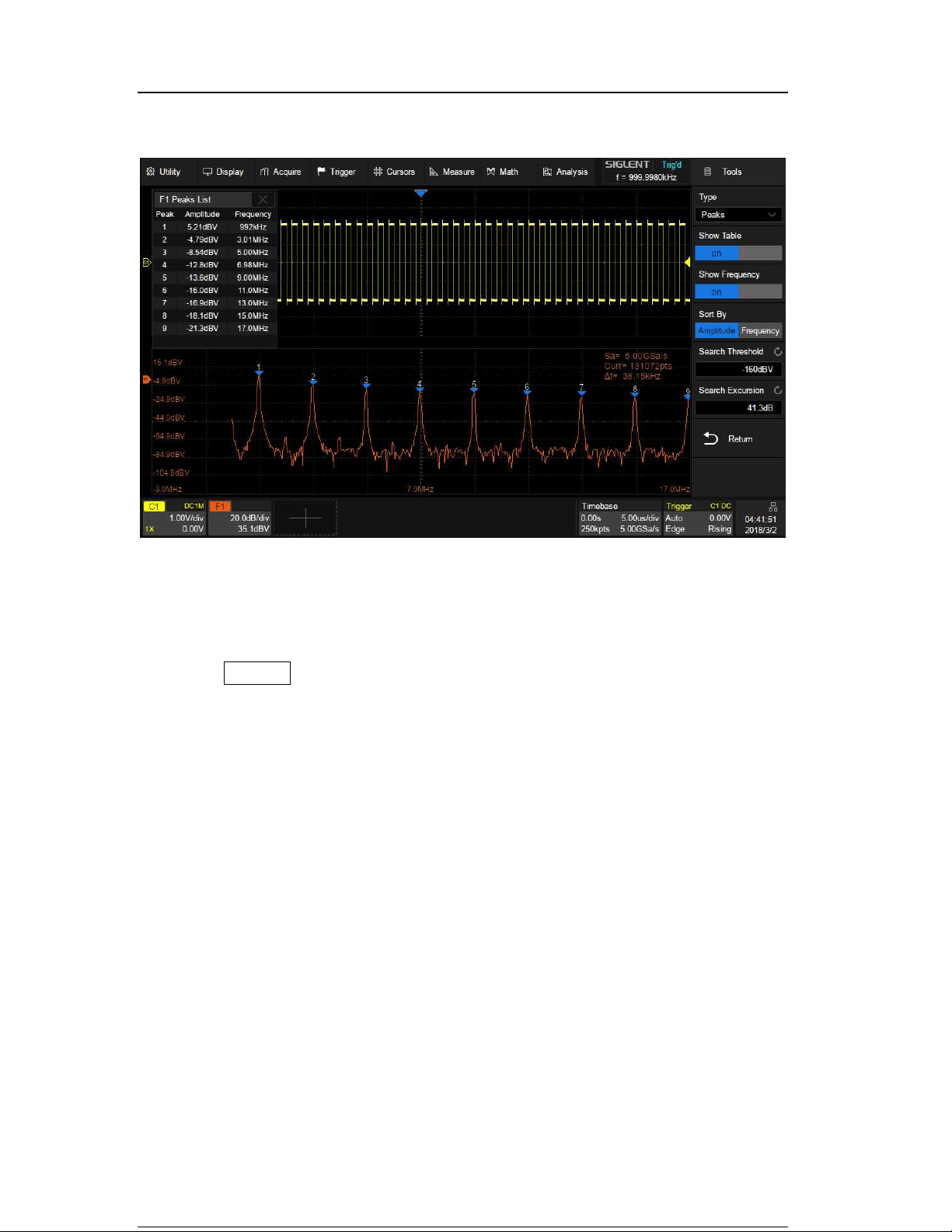952x1232 pixels.
Task: Toggle the Show Table switch
Action: 738,253
